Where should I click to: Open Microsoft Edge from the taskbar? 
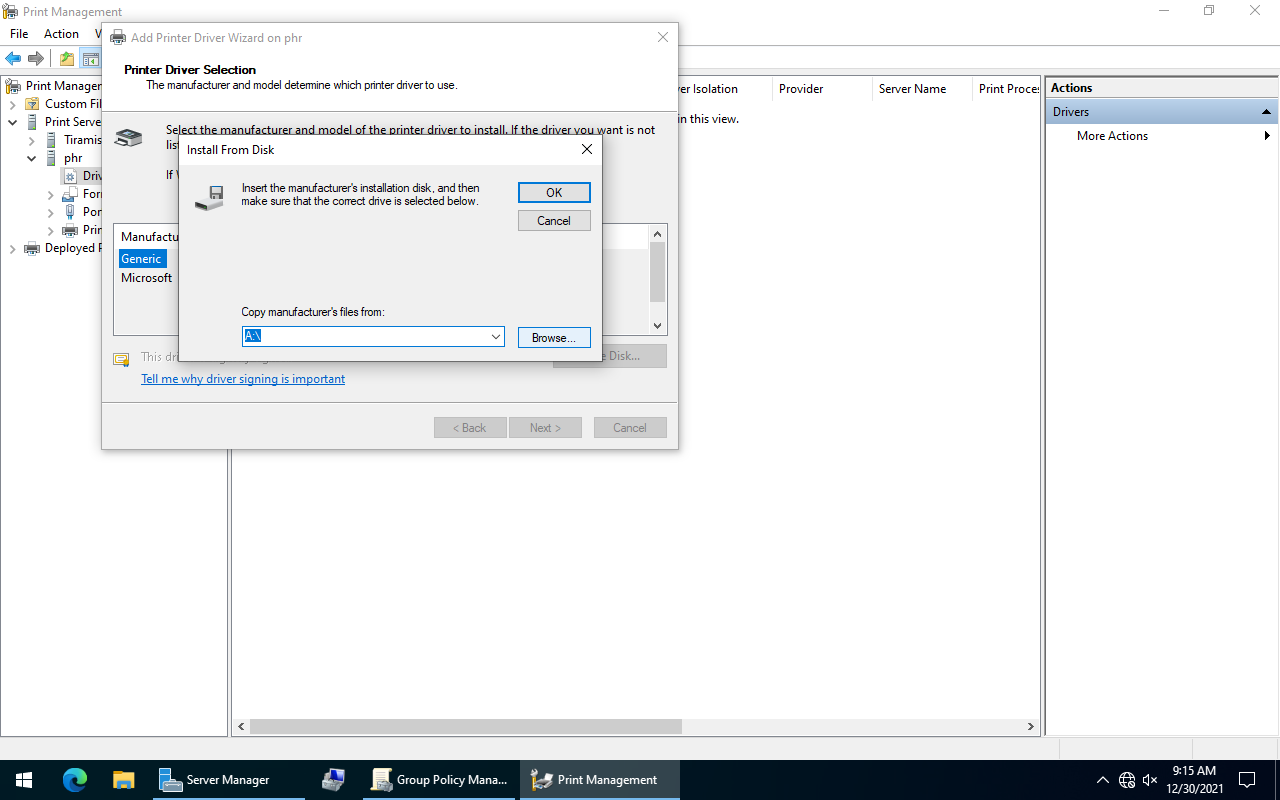coord(75,780)
